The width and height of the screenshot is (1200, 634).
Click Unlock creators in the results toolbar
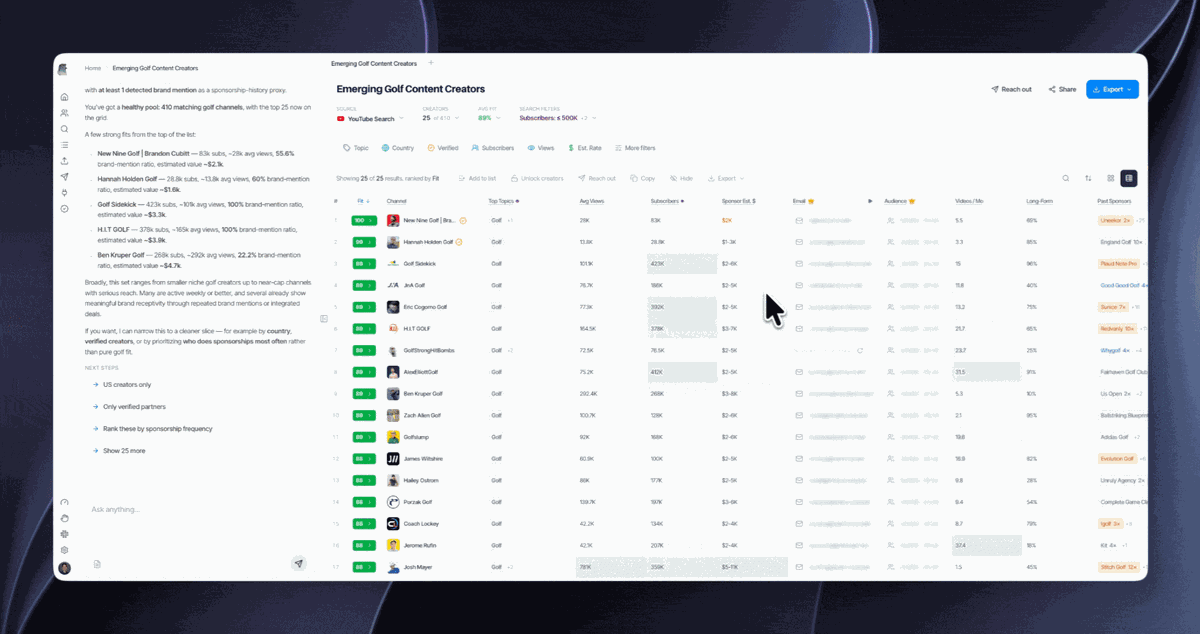(538, 178)
